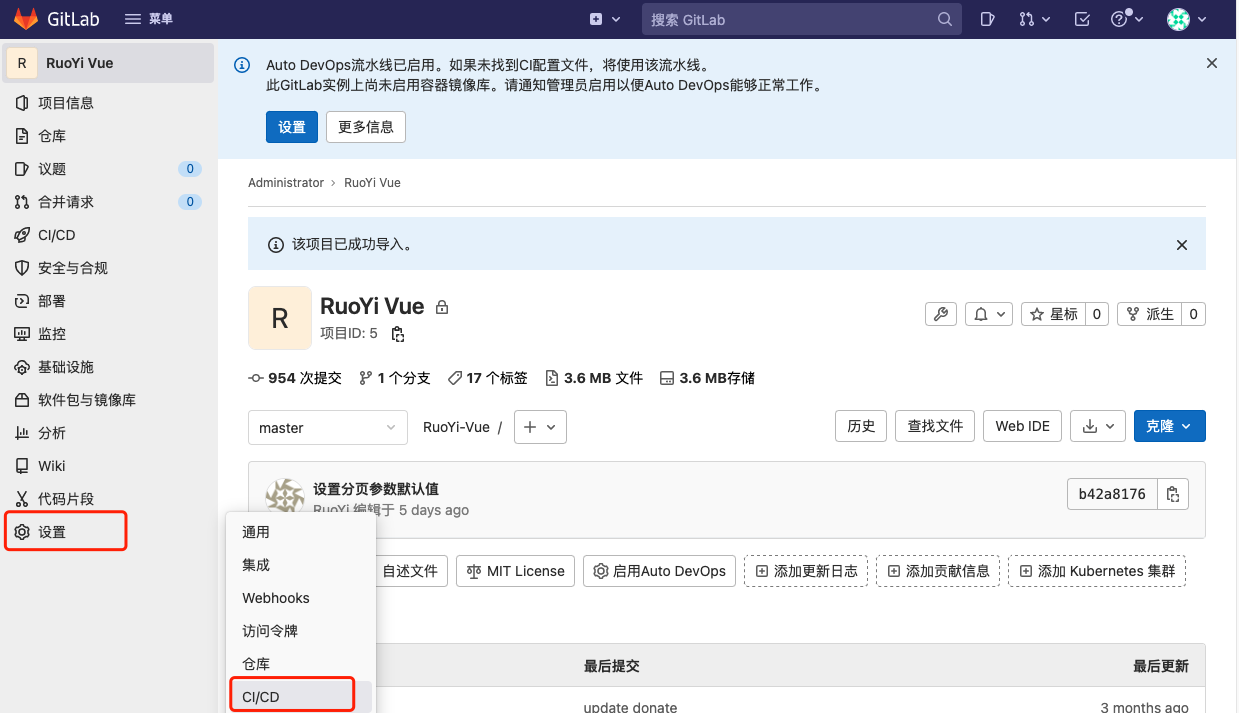This screenshot has height=713, width=1239.
Task: Click the 启用Auto DevOps button
Action: [x=659, y=571]
